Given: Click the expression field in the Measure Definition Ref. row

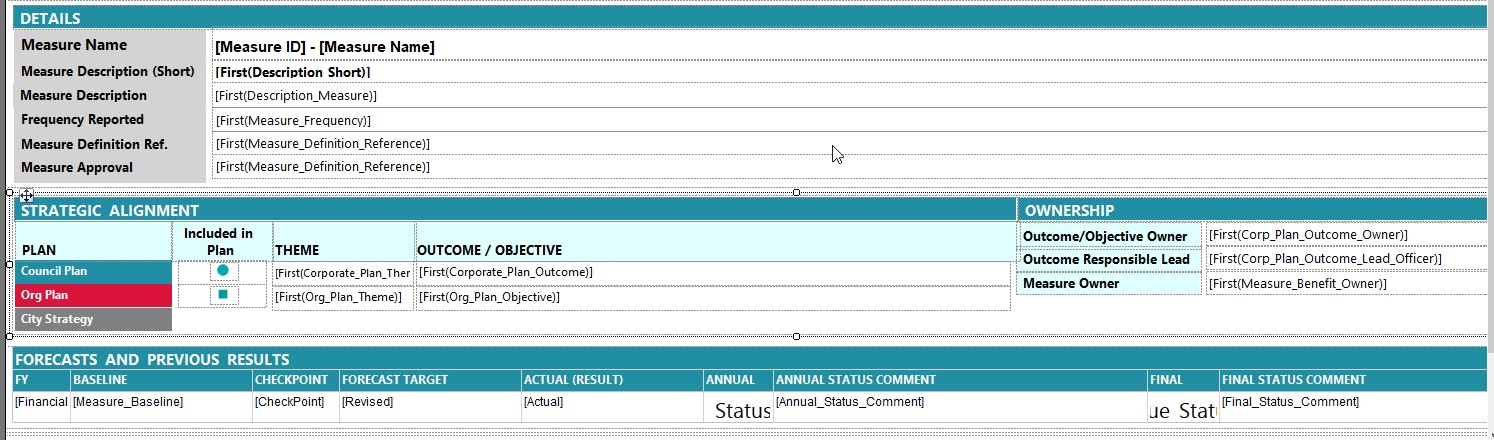Looking at the screenshot, I should [x=848, y=144].
